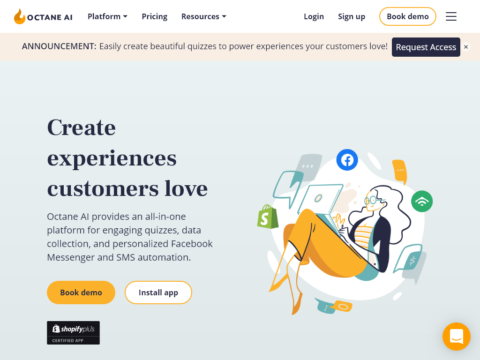Expand the Platform dropdown menu

(x=107, y=16)
